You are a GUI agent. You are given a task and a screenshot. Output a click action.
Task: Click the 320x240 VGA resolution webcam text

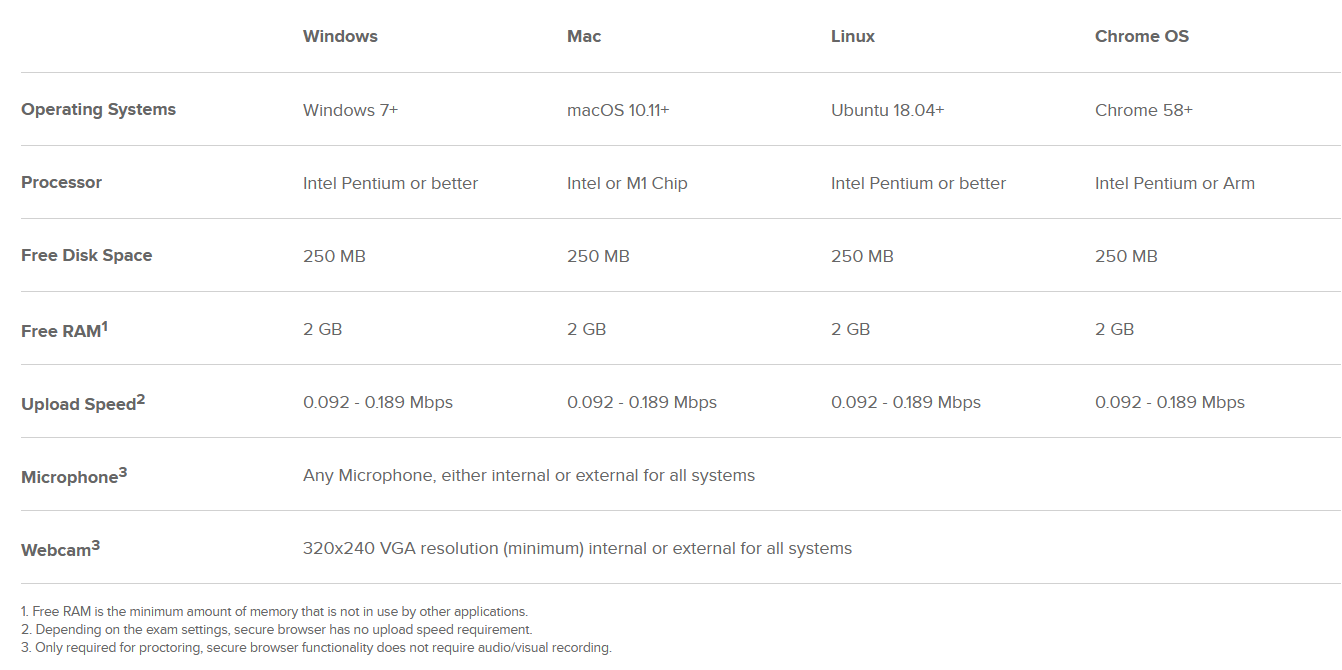[x=577, y=548]
